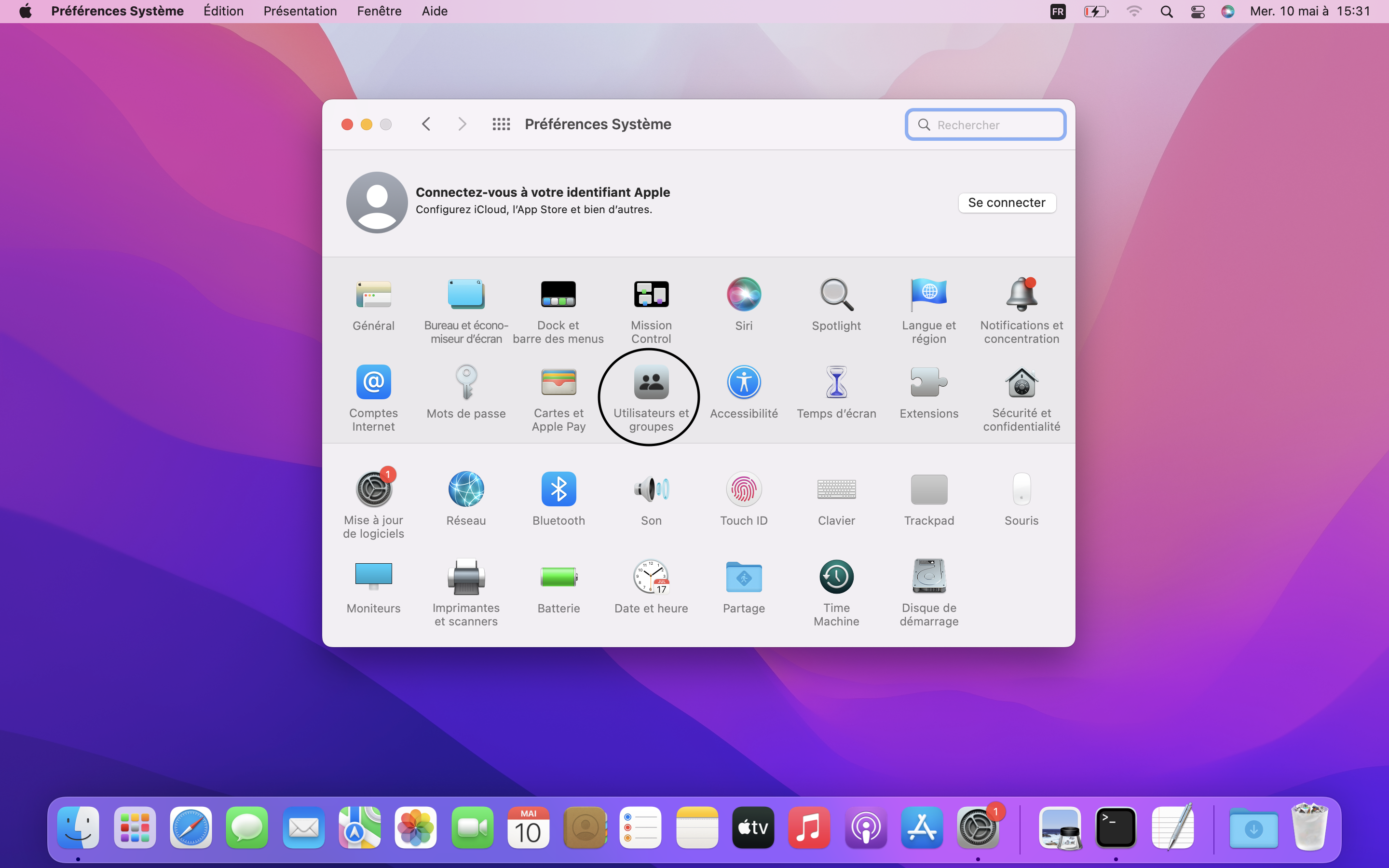Click the Se connecter button
This screenshot has width=1389, height=868.
pos(1007,203)
